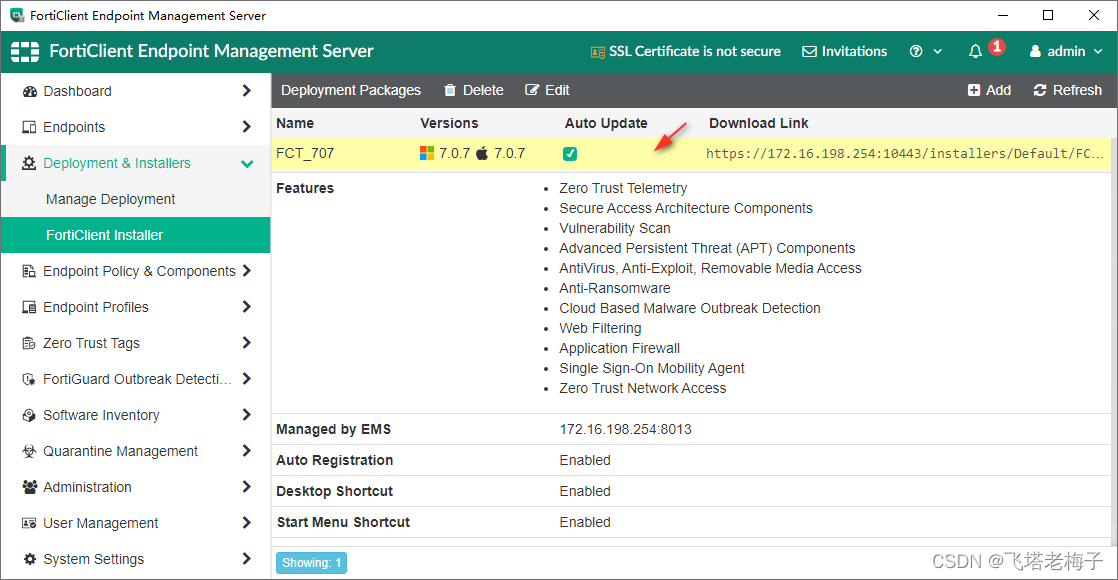Click the Apple logo beside version 7.0.7

tap(482, 153)
